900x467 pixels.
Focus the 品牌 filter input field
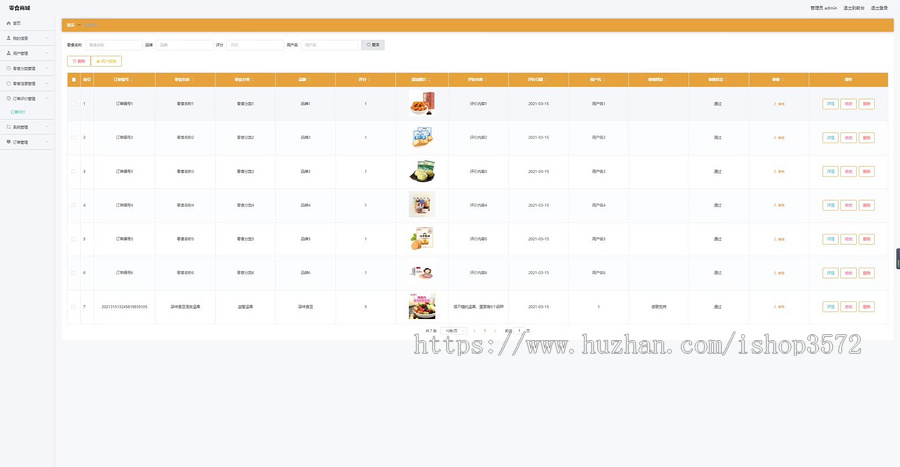[x=184, y=45]
